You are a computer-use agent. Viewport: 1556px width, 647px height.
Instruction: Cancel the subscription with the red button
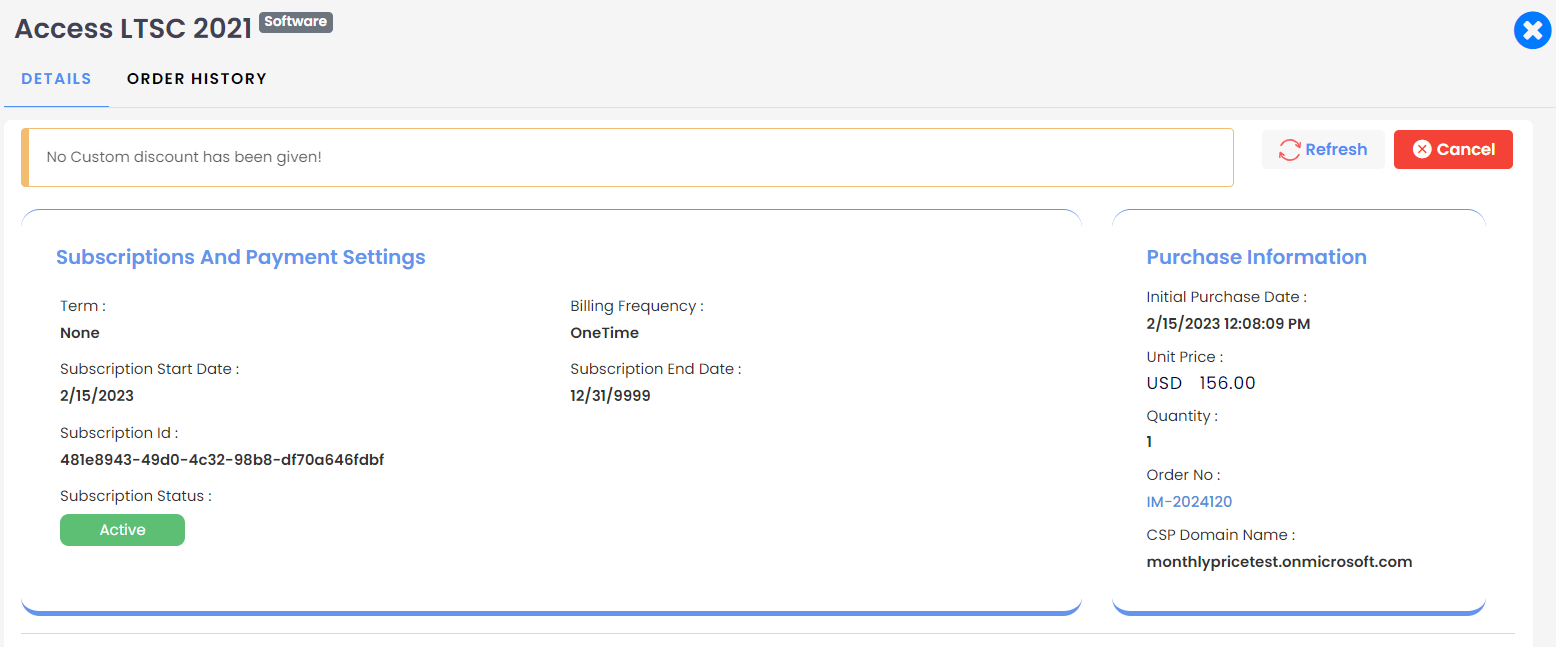point(1453,149)
